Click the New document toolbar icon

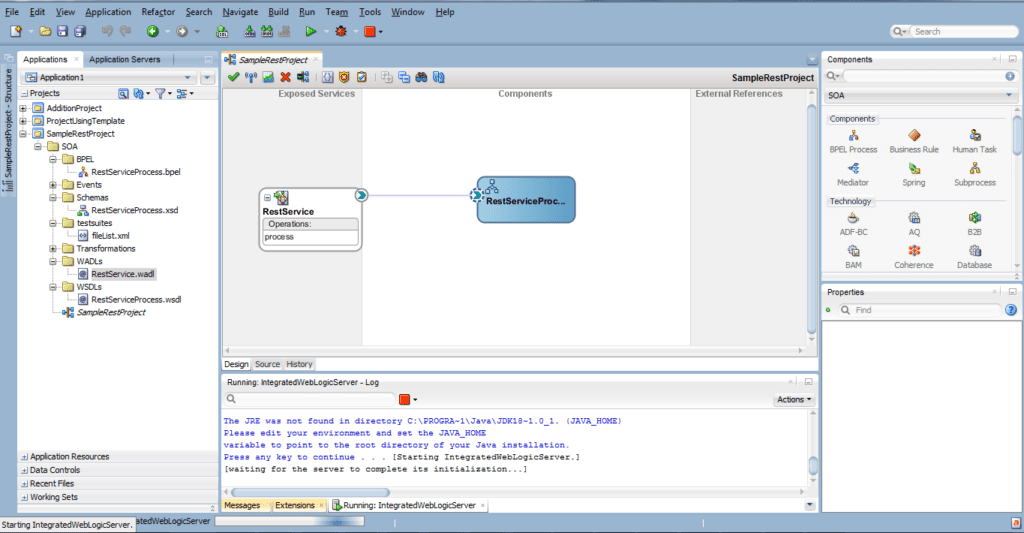[x=16, y=31]
